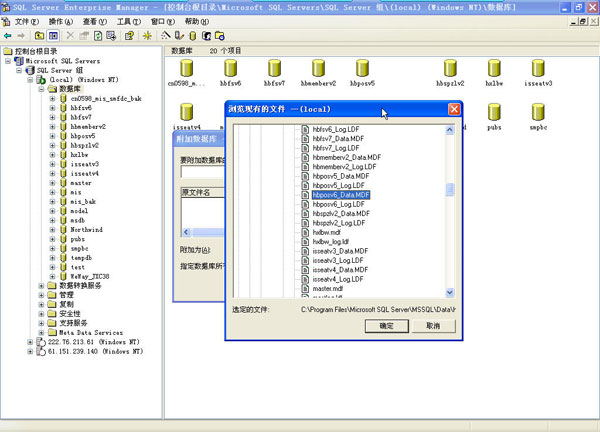The width and height of the screenshot is (600, 432).
Task: Expand the 安全性 folder node
Action: coord(41,314)
